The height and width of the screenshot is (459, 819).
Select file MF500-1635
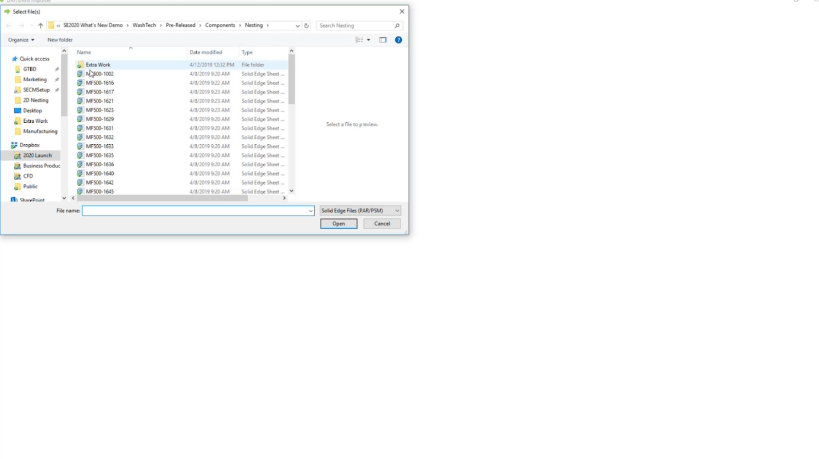point(100,156)
